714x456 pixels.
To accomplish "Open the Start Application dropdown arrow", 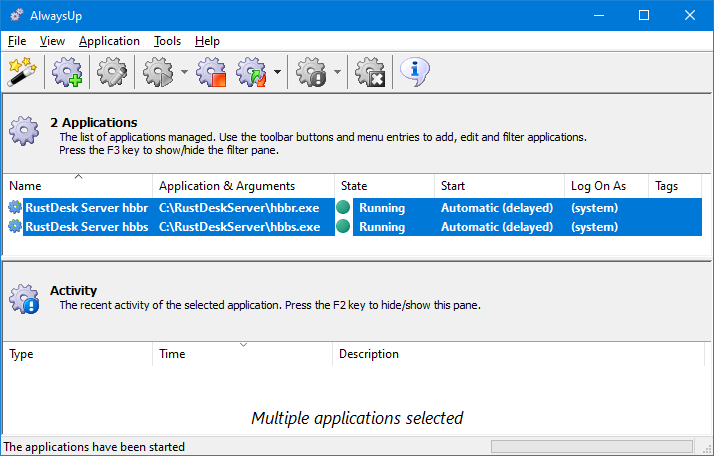I will coord(184,72).
